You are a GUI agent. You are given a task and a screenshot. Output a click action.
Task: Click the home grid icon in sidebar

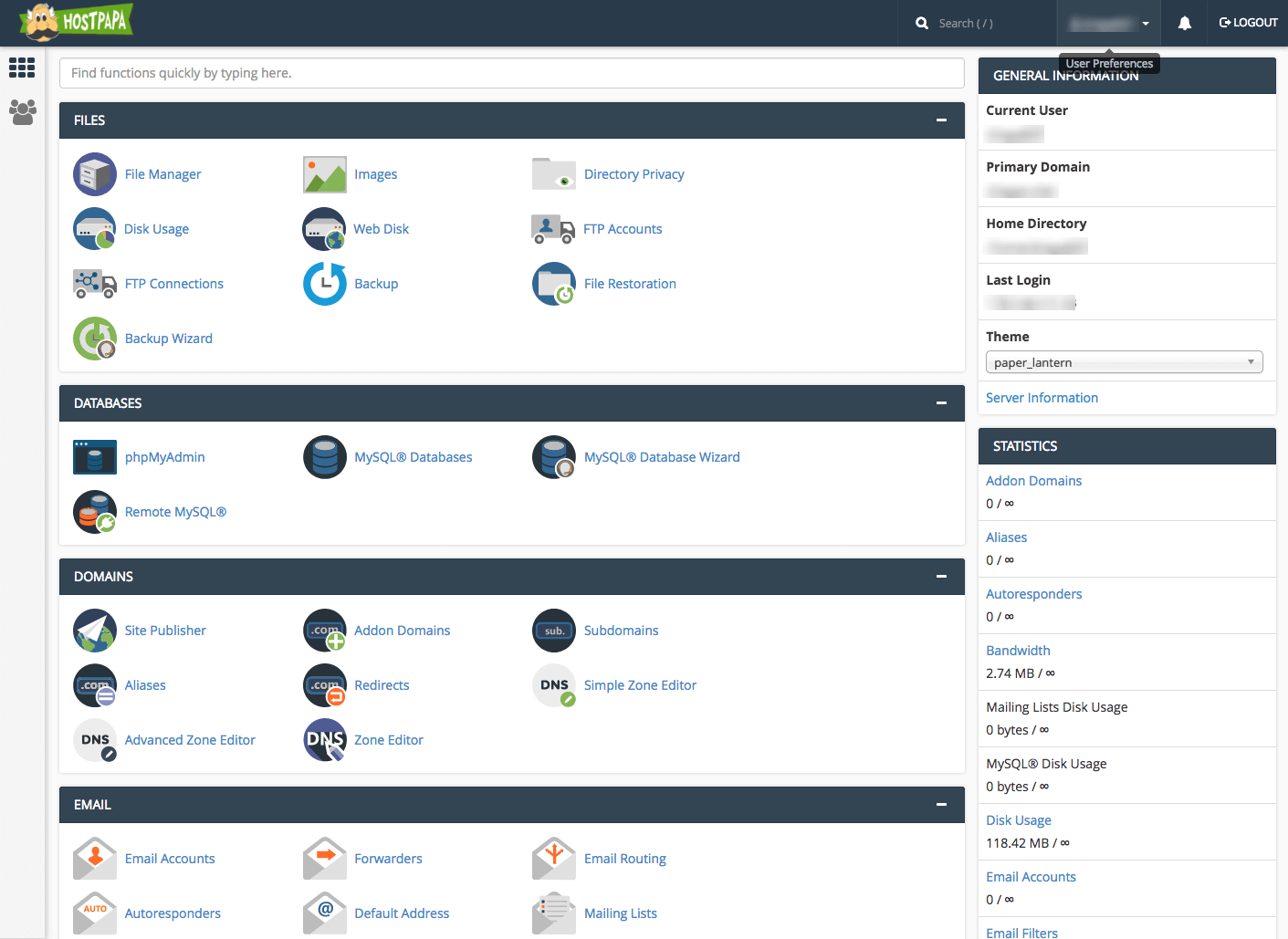point(22,68)
